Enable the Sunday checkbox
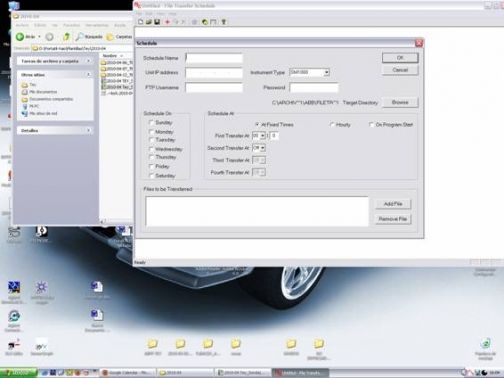This screenshot has height=378, width=504. coord(151,122)
